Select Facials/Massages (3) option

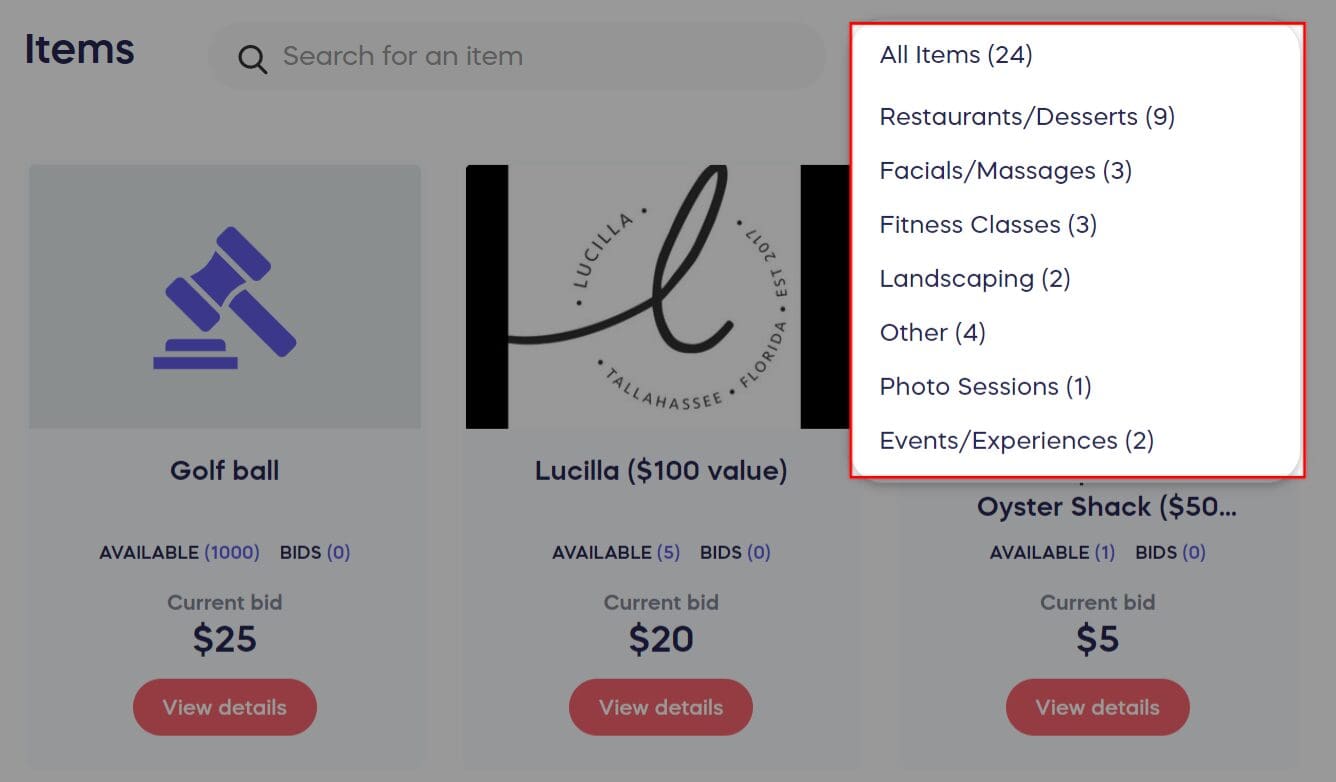click(1005, 171)
